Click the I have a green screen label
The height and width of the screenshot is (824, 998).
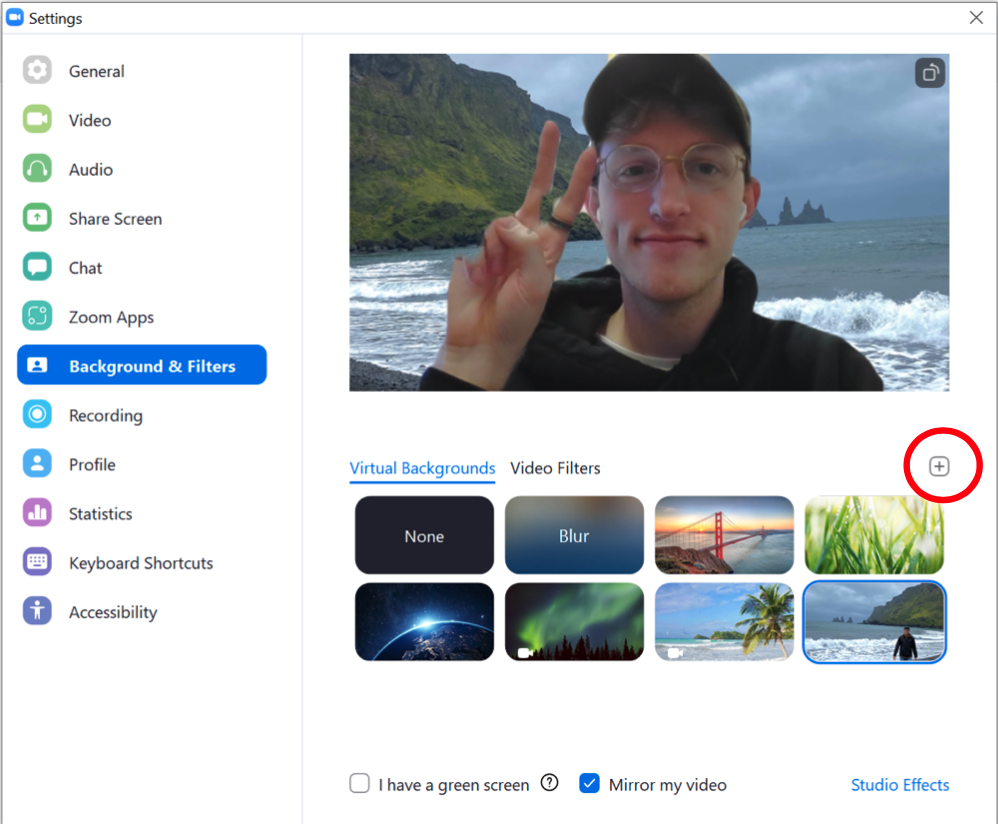coord(454,785)
